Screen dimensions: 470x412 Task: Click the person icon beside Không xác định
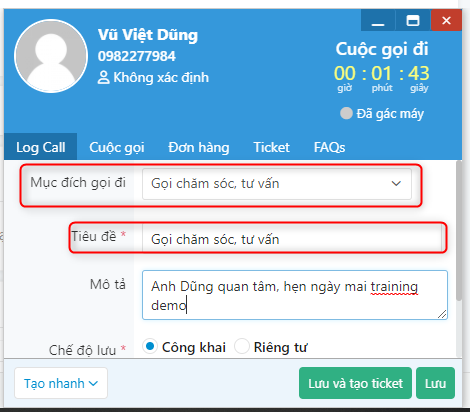click(x=103, y=78)
